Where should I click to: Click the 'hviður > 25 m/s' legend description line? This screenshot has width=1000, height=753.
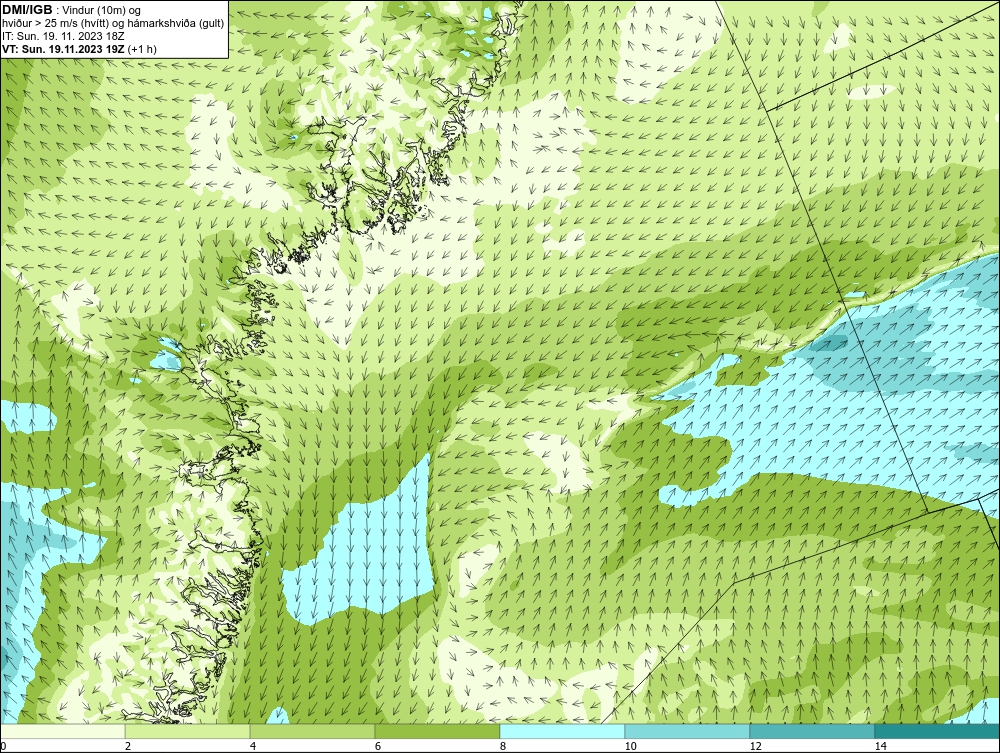113,23
